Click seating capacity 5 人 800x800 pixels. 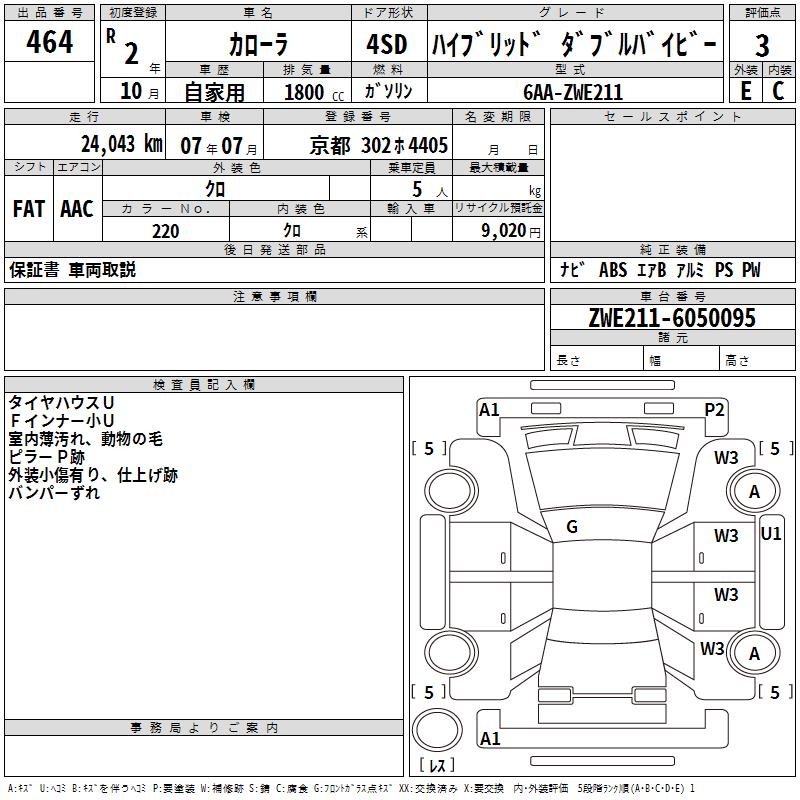[x=430, y=190]
